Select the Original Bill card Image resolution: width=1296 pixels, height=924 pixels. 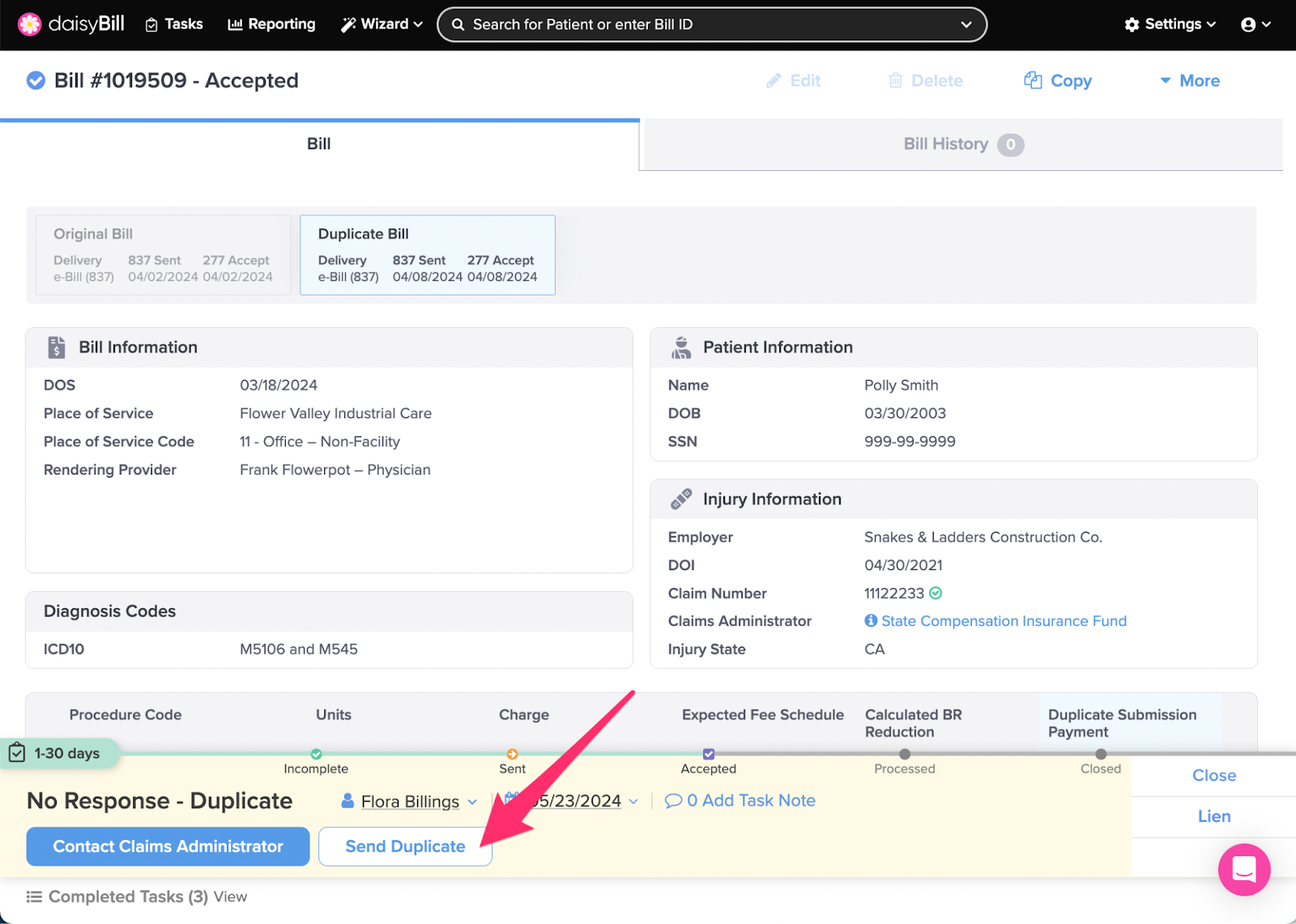click(x=161, y=254)
